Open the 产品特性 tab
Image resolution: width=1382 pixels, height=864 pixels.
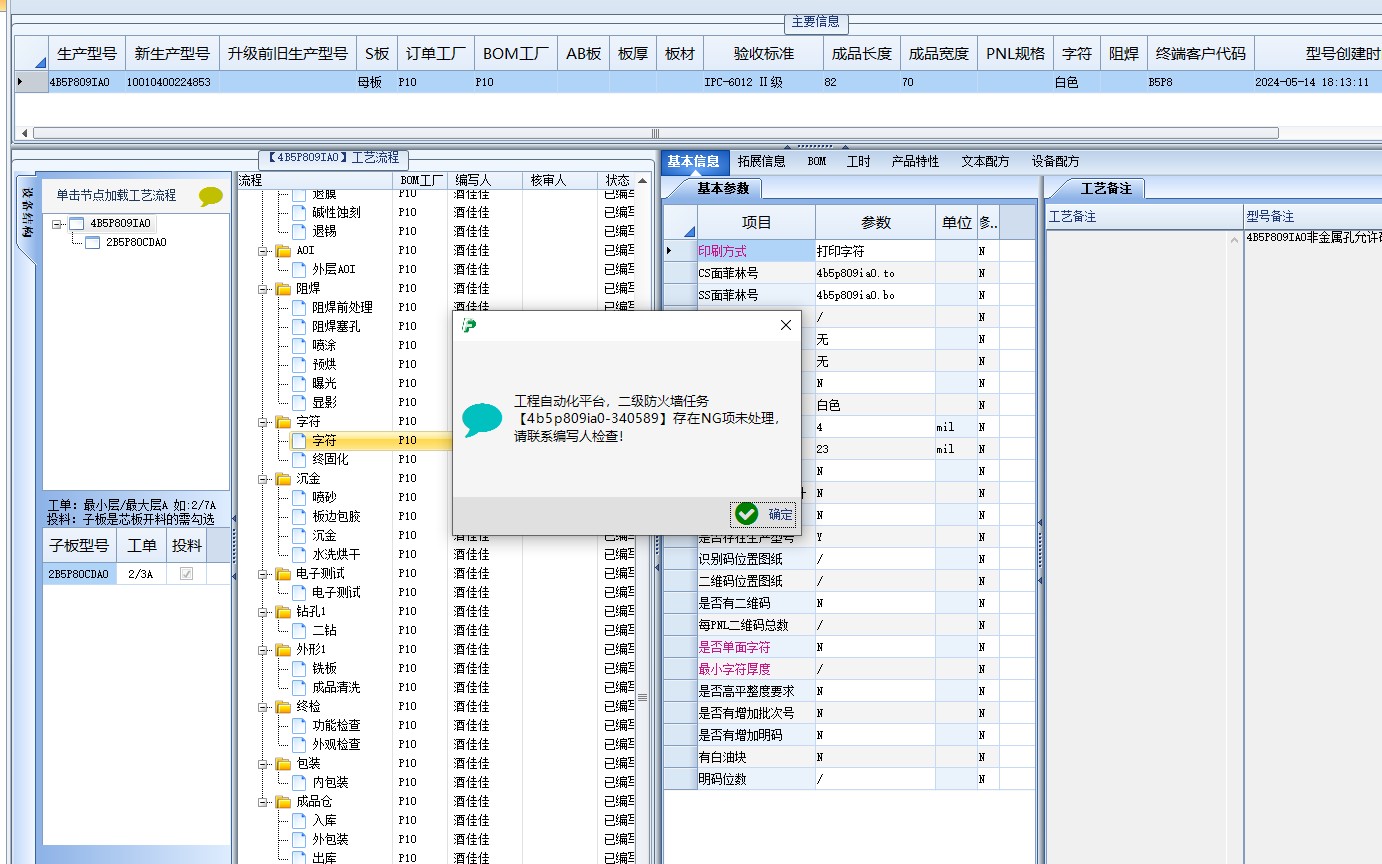pyautogui.click(x=915, y=161)
